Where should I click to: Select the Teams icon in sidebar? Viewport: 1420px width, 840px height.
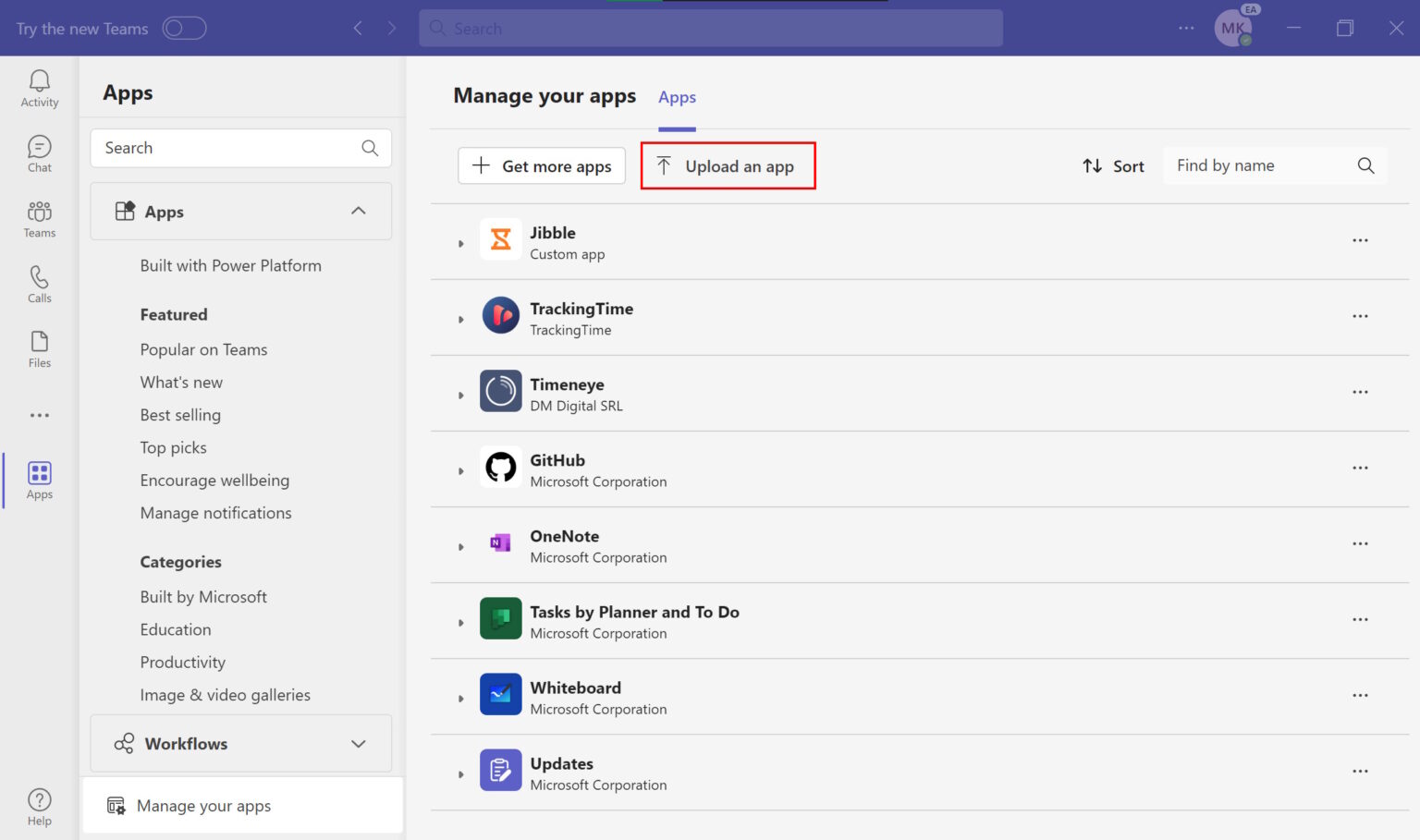click(39, 219)
